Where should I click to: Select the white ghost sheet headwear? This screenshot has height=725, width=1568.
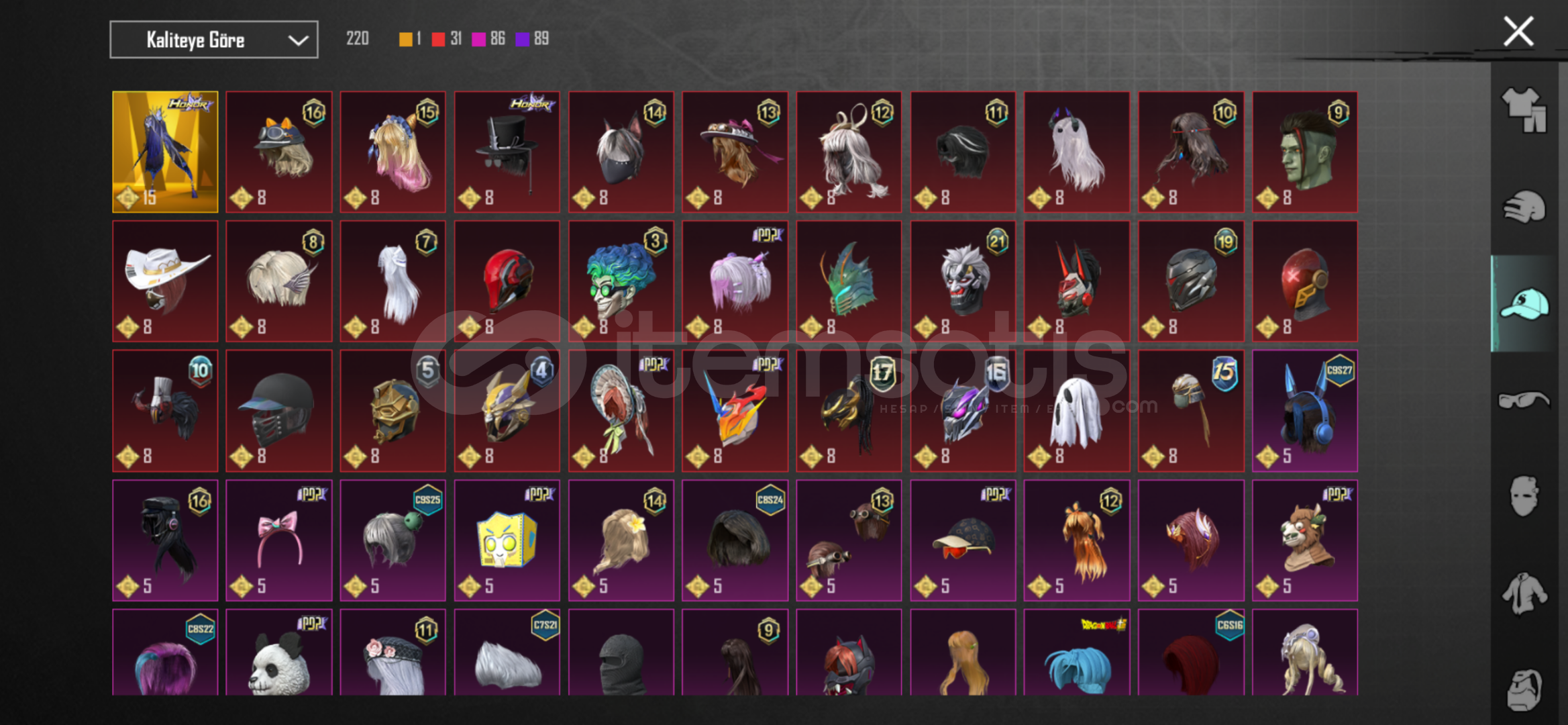[x=1077, y=411]
